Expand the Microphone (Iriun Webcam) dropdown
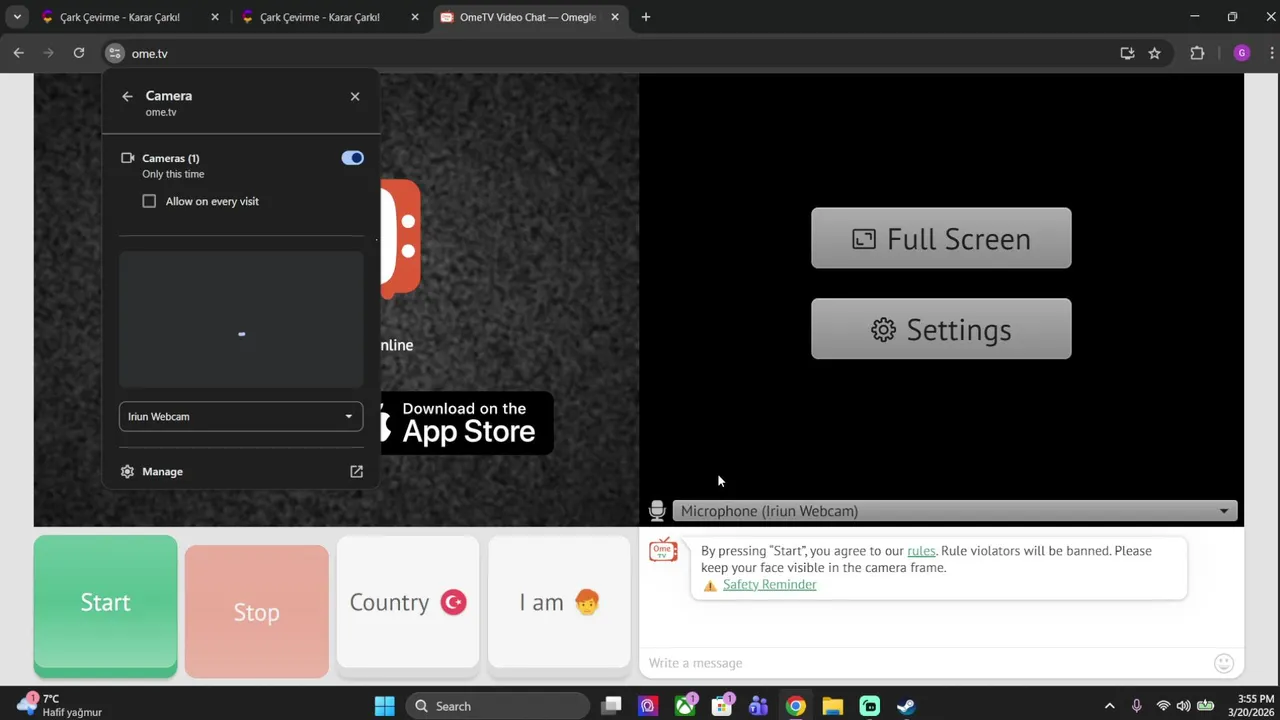The image size is (1280, 720). 955,511
